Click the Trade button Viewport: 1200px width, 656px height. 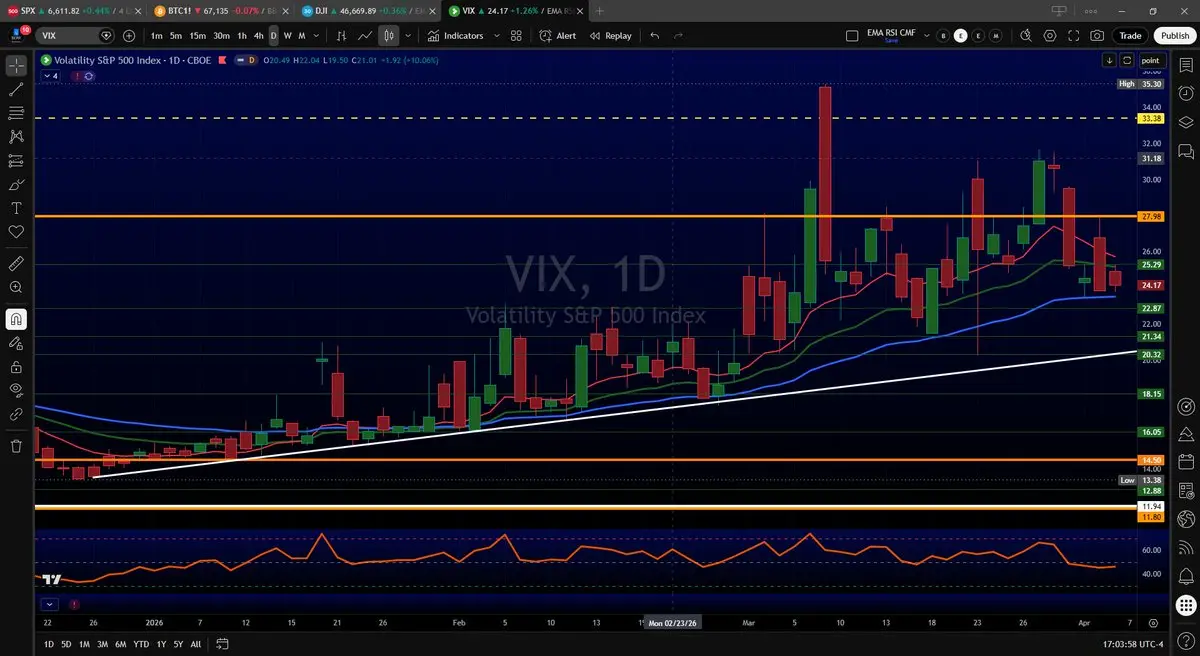1130,35
